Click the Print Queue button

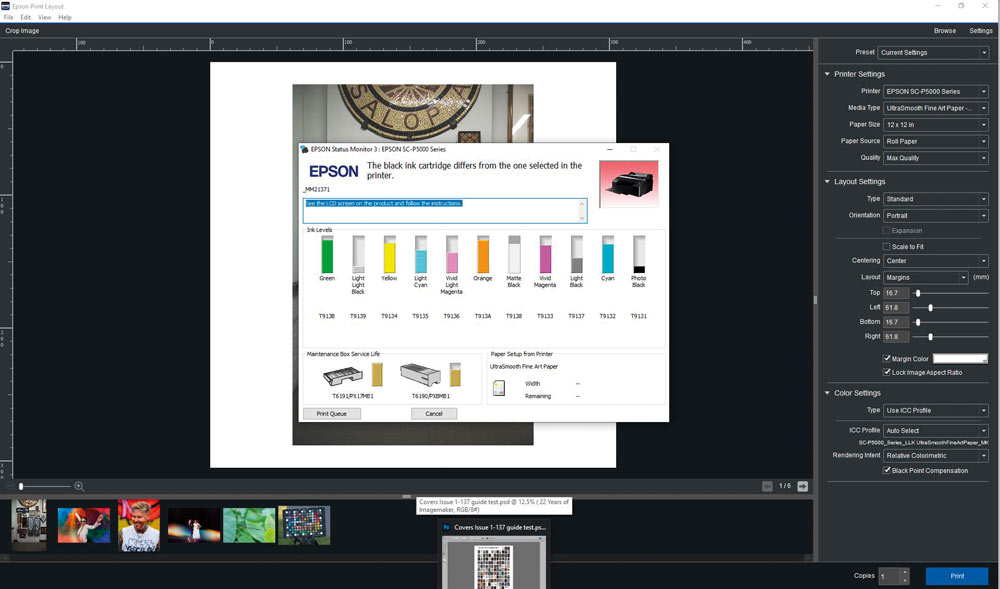click(332, 414)
